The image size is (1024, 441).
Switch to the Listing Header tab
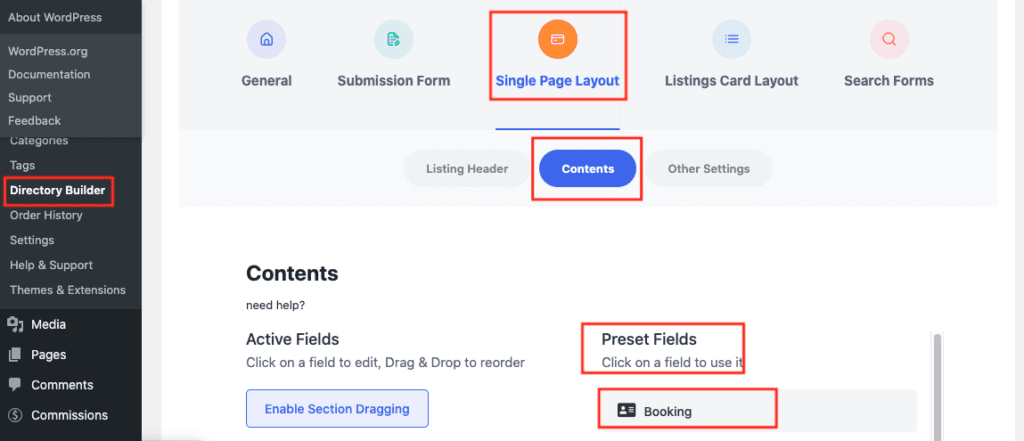467,169
